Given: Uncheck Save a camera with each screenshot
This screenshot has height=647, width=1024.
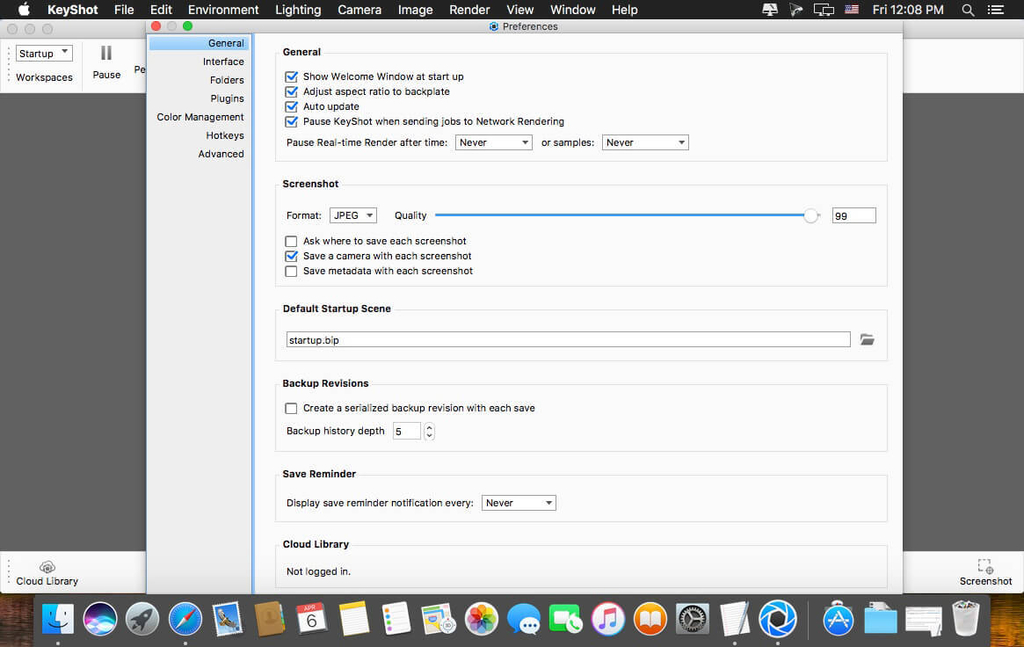Looking at the screenshot, I should click(x=291, y=256).
